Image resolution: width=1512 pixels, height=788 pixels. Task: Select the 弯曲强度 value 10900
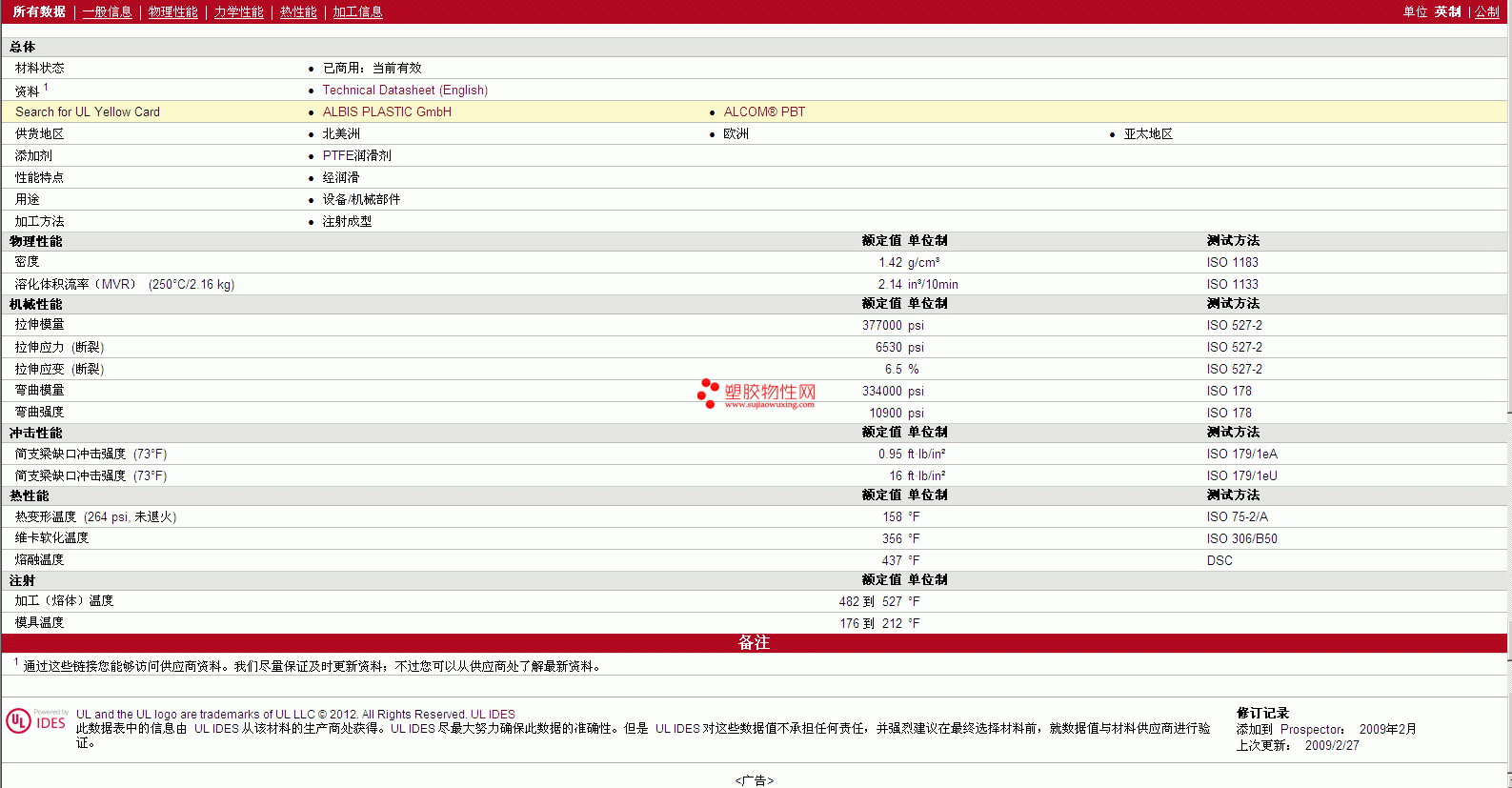click(885, 413)
